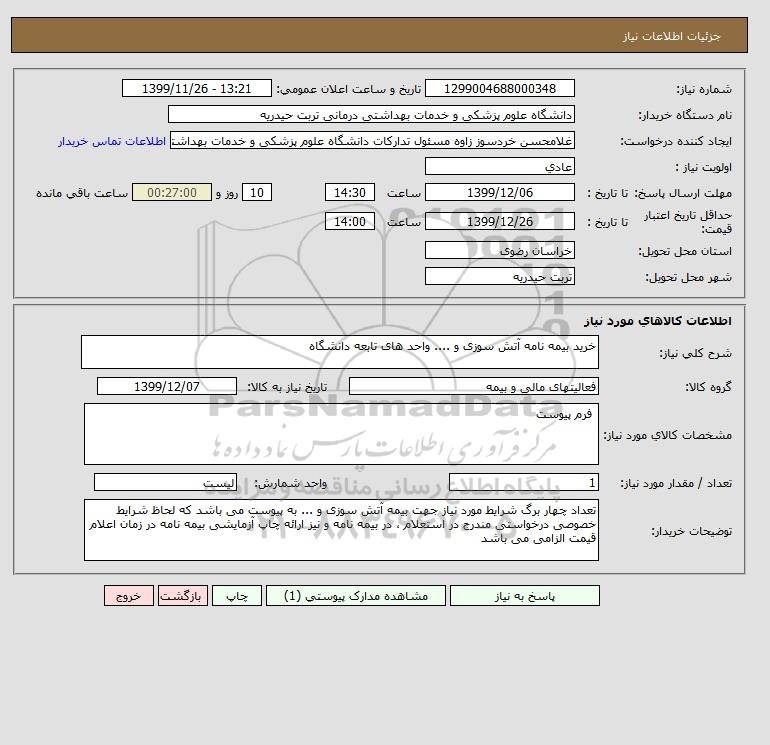
Task: Click the validity time field 14:00
Action: pyautogui.click(x=350, y=221)
